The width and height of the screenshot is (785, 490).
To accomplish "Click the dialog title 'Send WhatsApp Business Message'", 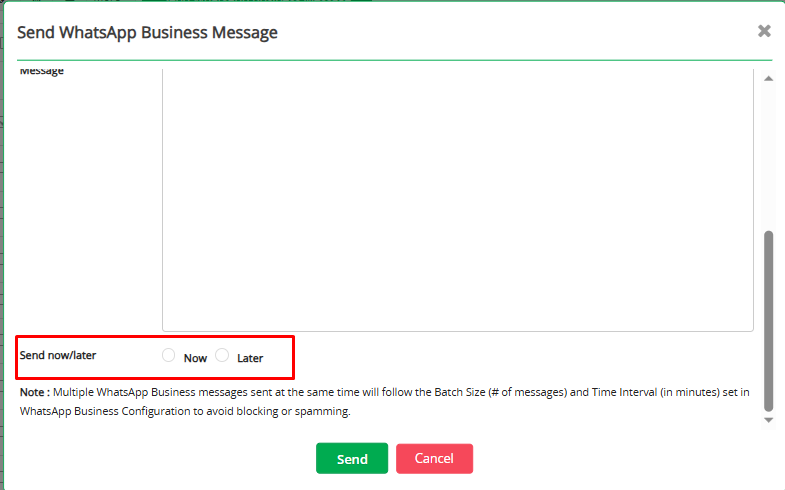I will (x=147, y=33).
